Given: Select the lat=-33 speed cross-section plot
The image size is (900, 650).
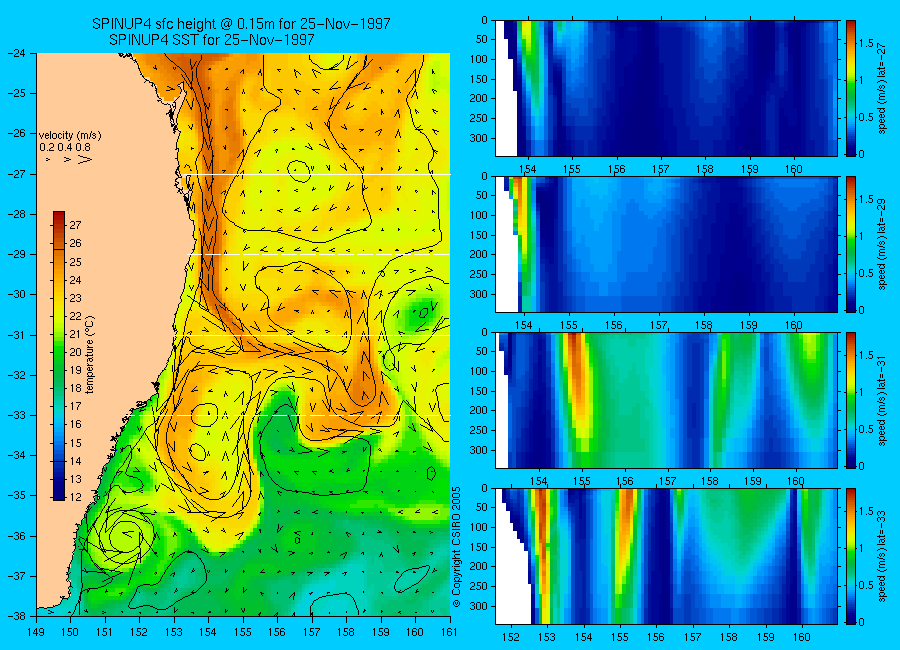Looking at the screenshot, I should coord(666,556).
